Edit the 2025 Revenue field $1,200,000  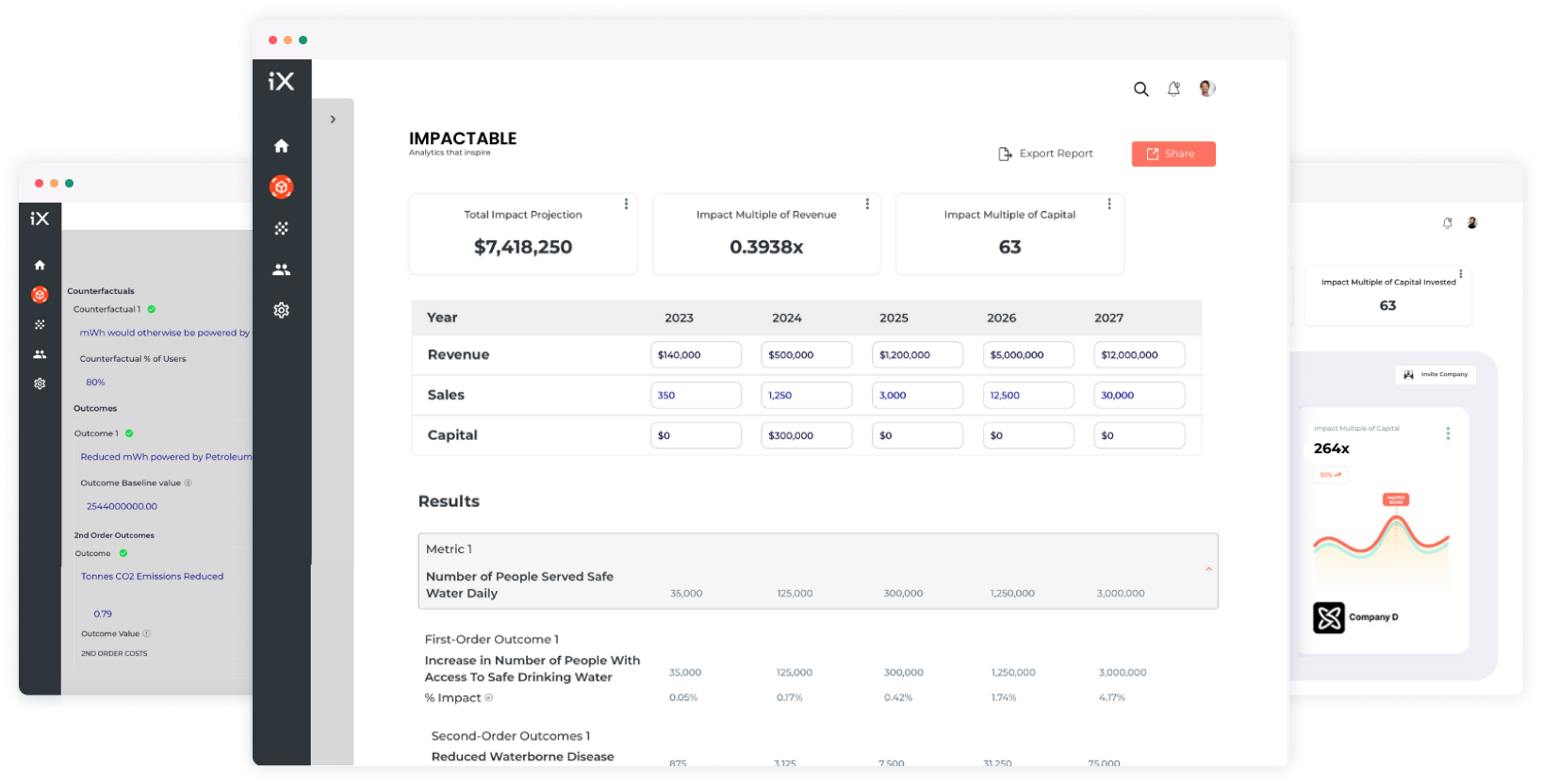(917, 355)
